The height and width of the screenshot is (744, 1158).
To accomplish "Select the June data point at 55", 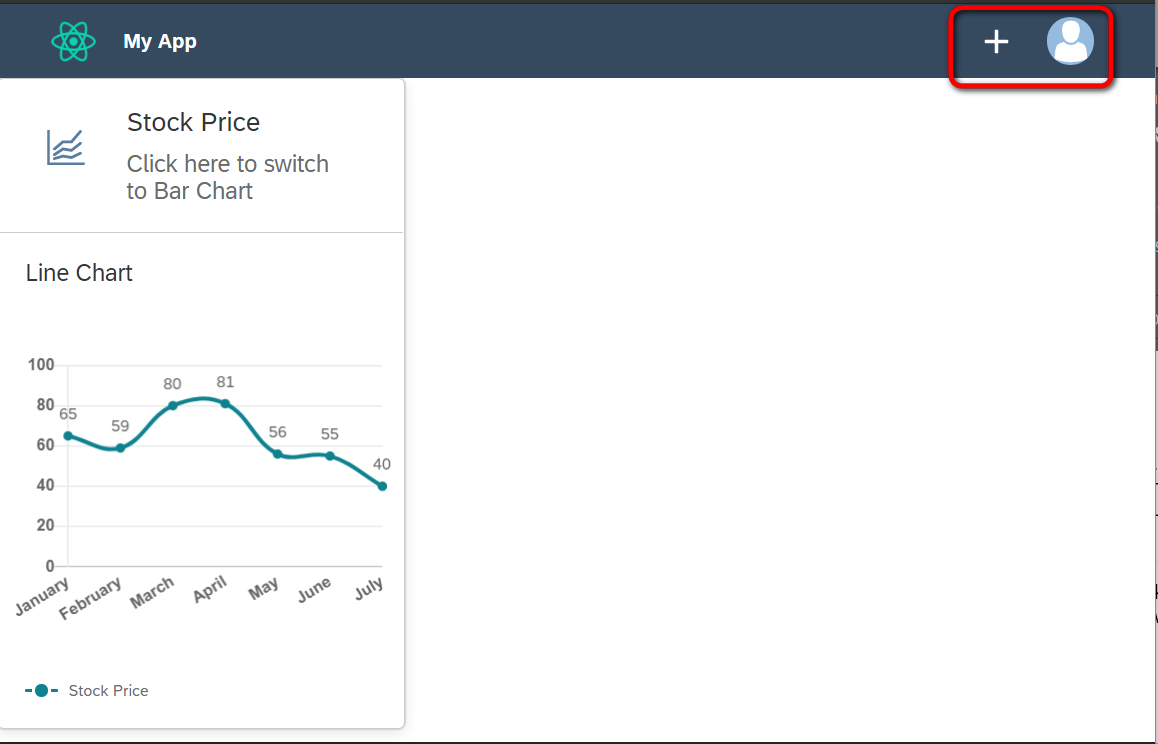I will tap(330, 455).
